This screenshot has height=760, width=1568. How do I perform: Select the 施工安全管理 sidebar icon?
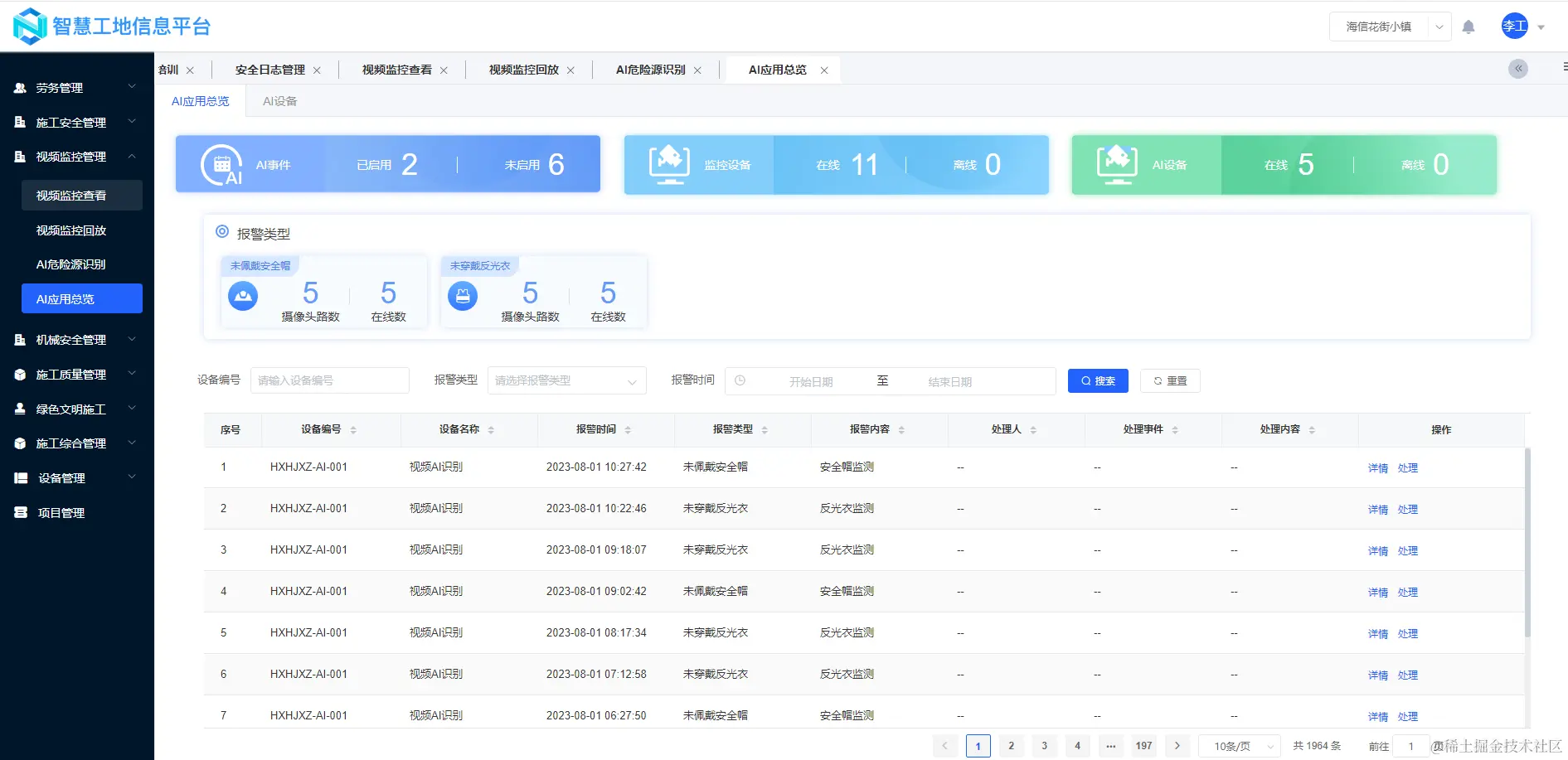[x=20, y=122]
